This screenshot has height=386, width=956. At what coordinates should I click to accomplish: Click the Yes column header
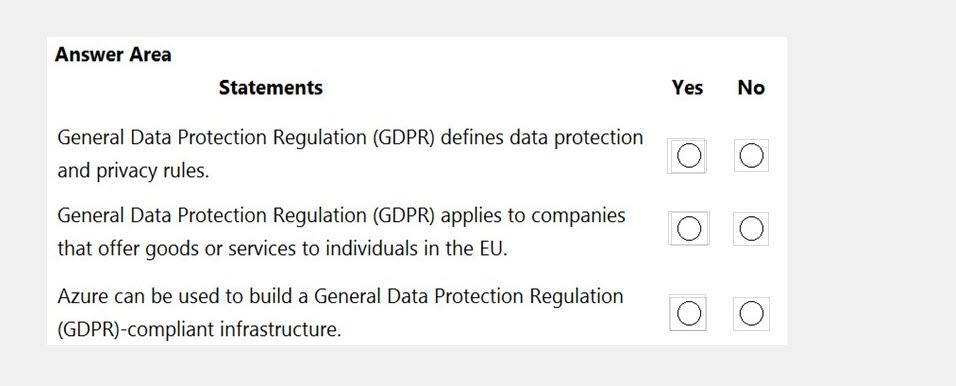pyautogui.click(x=688, y=88)
